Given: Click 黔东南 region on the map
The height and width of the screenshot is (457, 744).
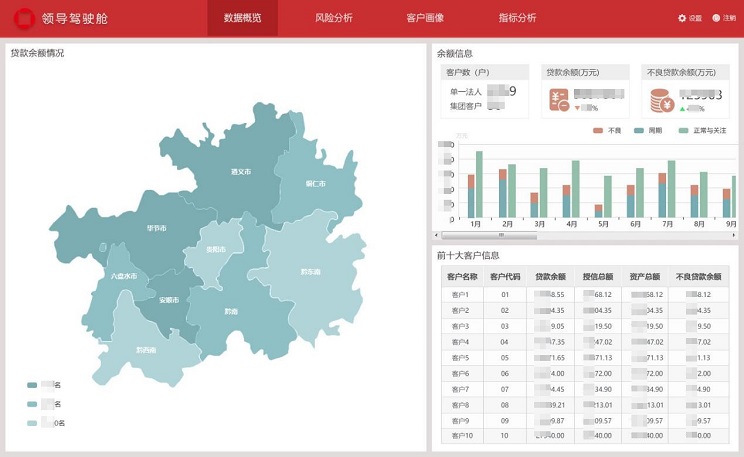Looking at the screenshot, I should tap(311, 271).
